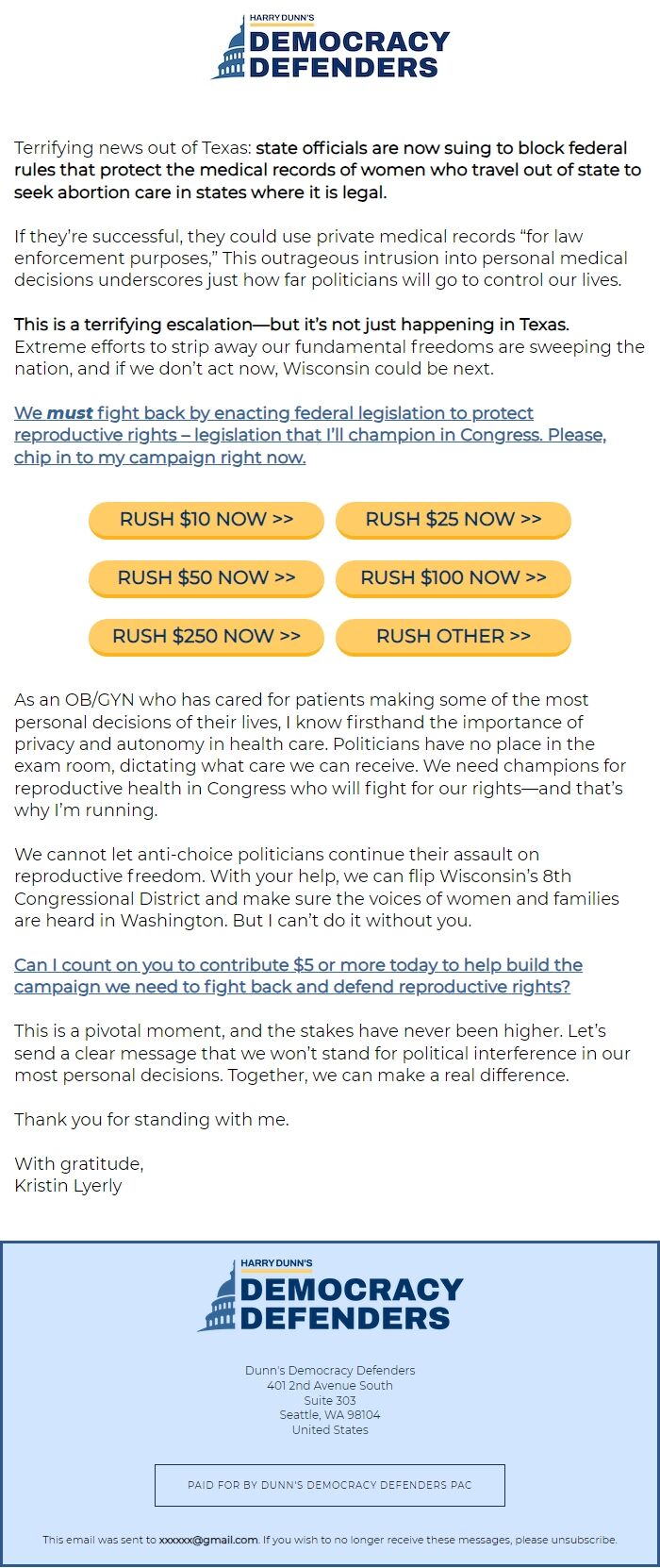Click the "Thank you for standing with me" line
The width and height of the screenshot is (660, 1568).
152,1120
